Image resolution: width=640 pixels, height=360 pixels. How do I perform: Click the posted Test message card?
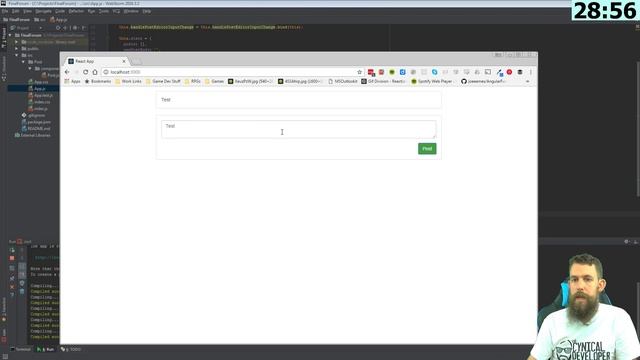(x=298, y=100)
